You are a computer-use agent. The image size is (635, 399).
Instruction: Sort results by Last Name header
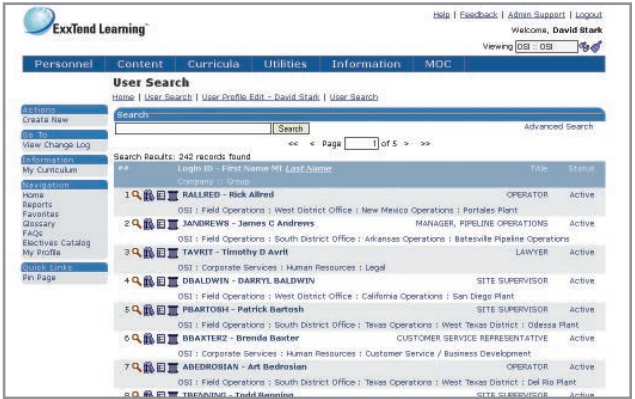(309, 169)
